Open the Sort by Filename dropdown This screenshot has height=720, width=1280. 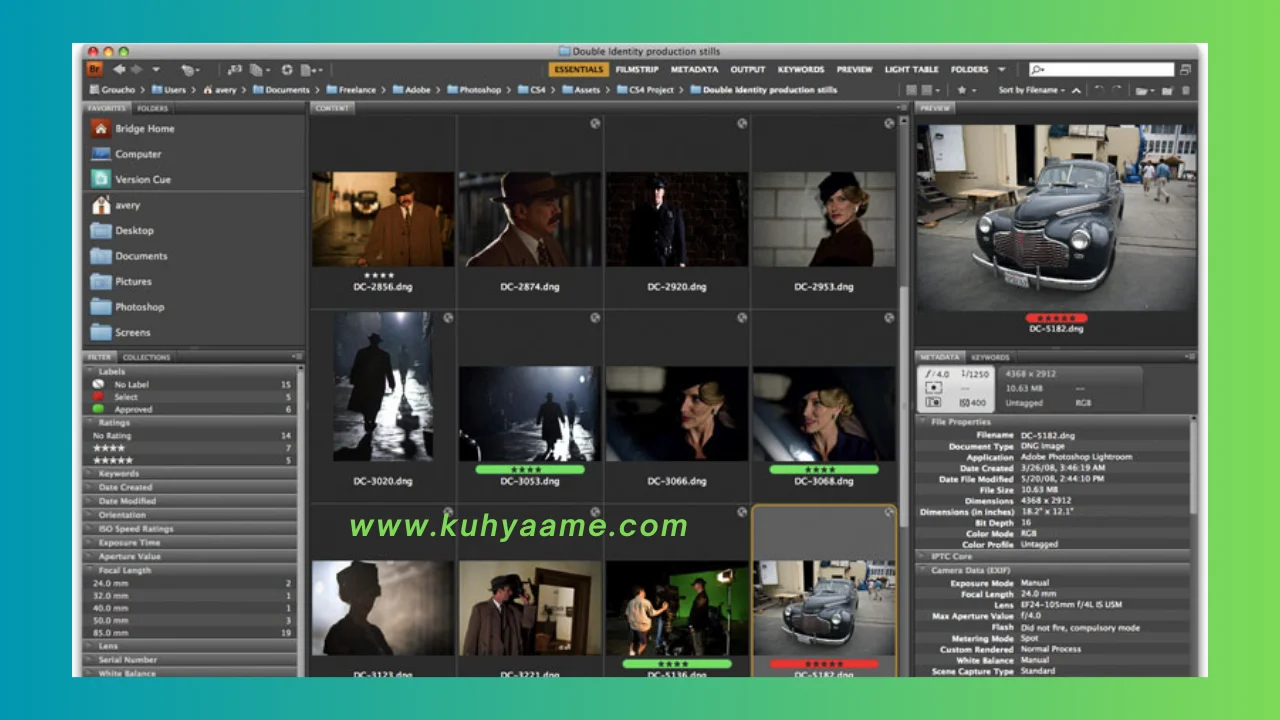coord(1031,90)
